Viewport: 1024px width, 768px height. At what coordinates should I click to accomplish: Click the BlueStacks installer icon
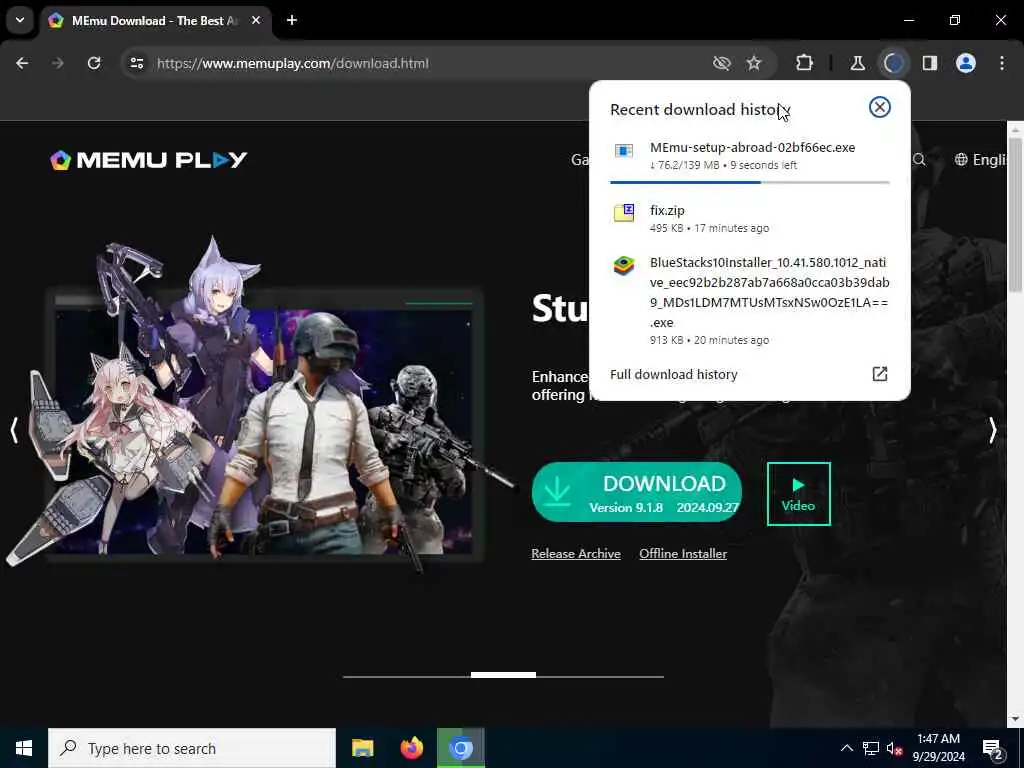[x=624, y=266]
